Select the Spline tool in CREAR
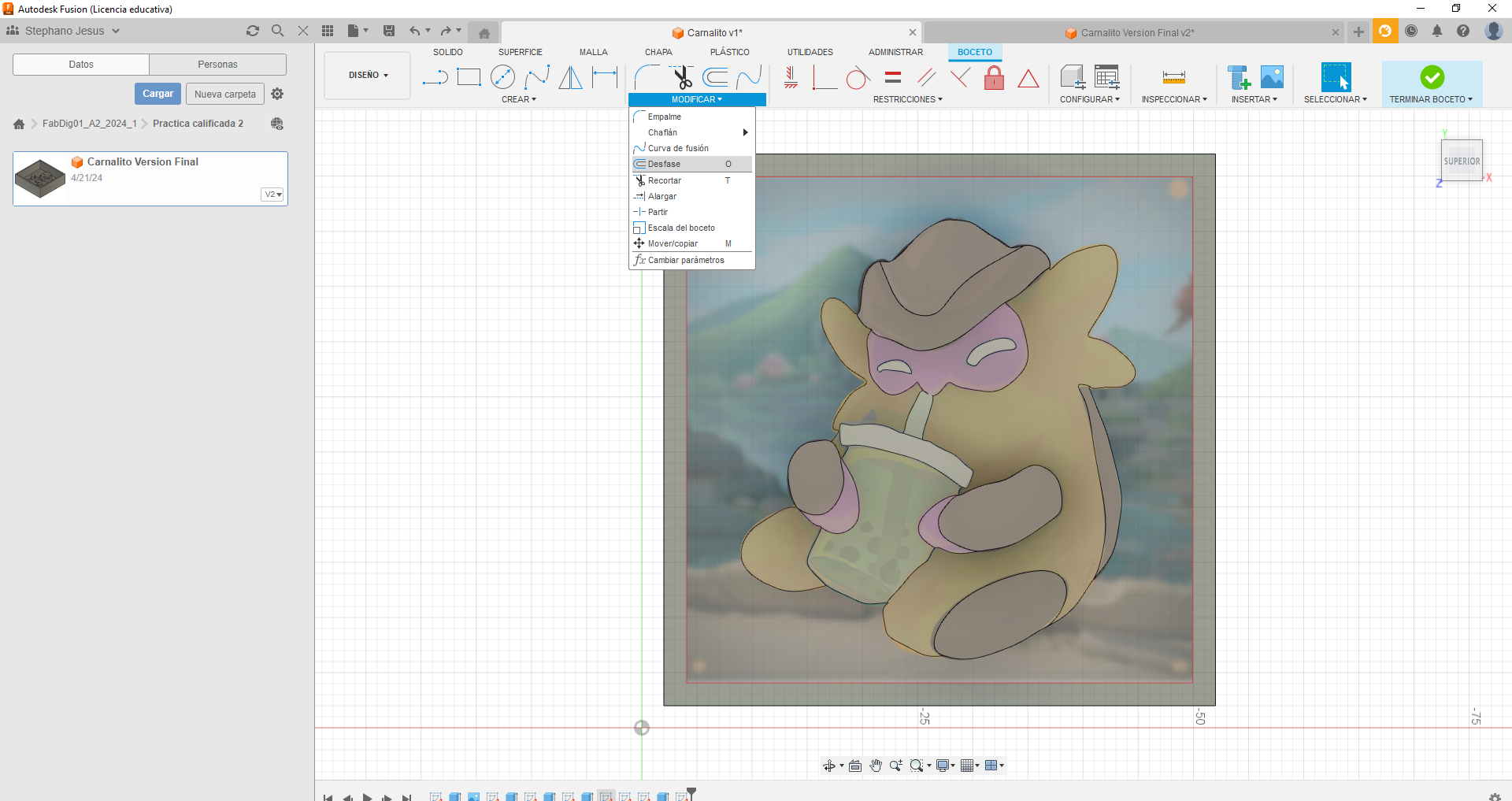 click(x=537, y=77)
